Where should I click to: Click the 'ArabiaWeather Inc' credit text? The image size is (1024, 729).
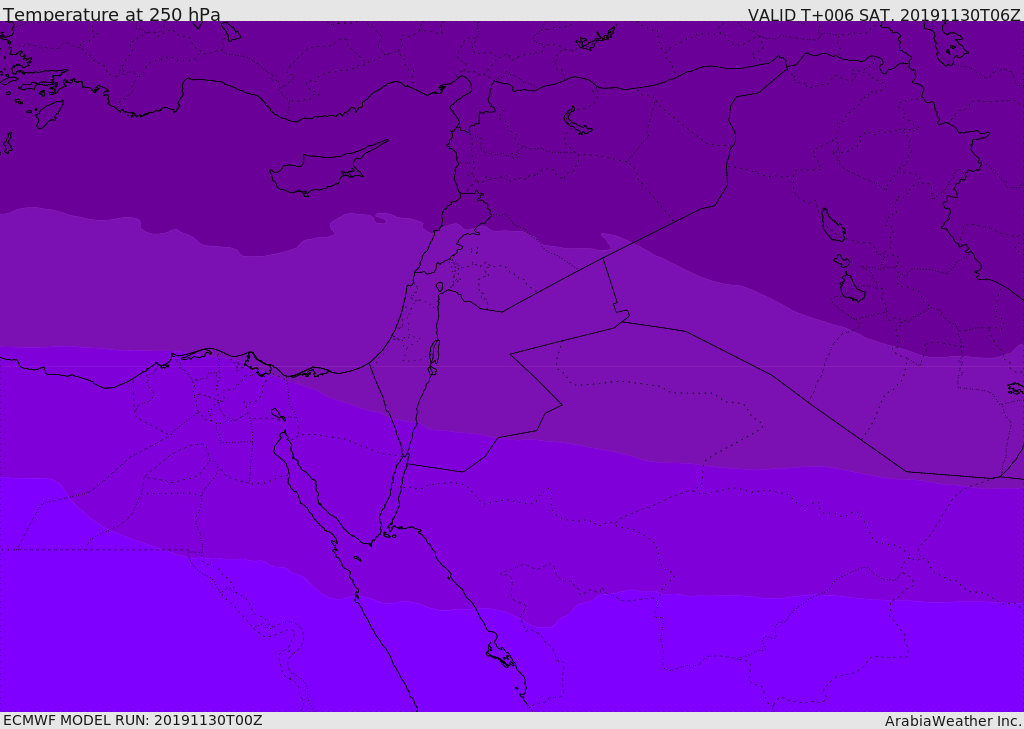952,721
